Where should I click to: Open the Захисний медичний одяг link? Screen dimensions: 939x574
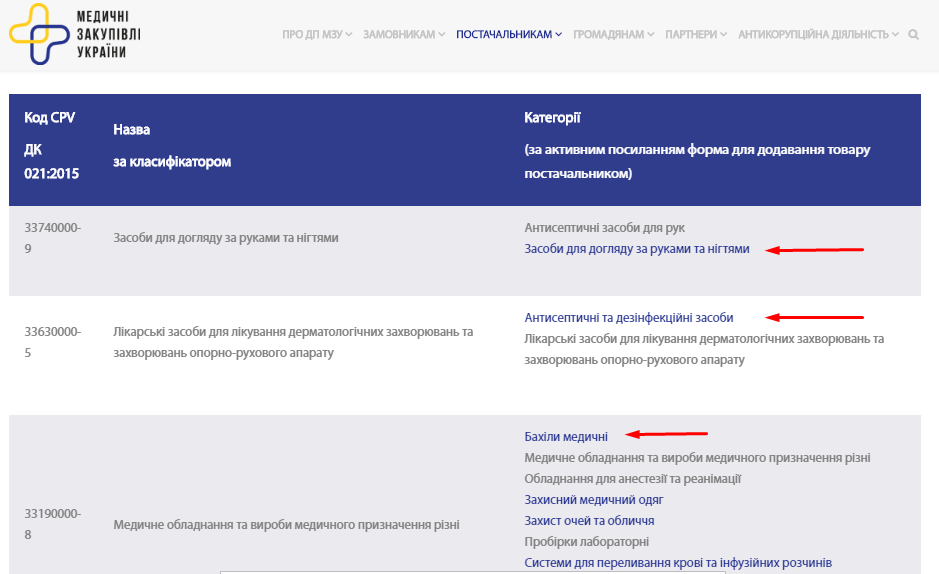click(x=593, y=499)
